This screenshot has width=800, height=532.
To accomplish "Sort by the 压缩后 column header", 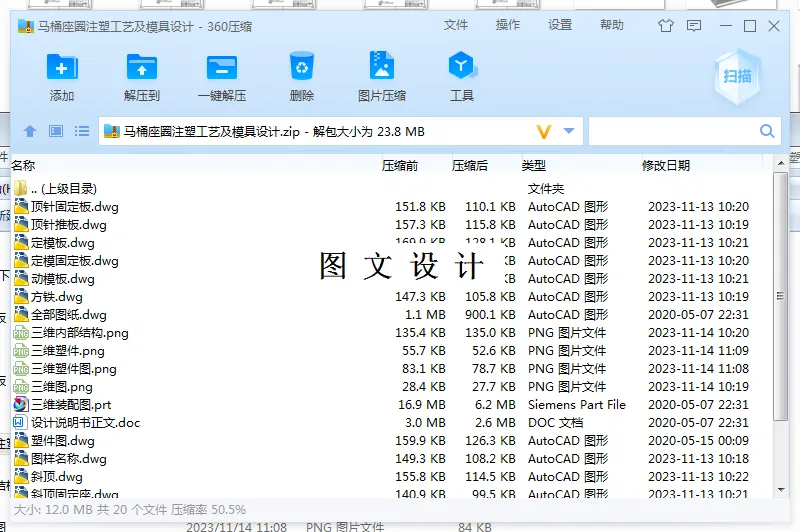I will pos(470,165).
